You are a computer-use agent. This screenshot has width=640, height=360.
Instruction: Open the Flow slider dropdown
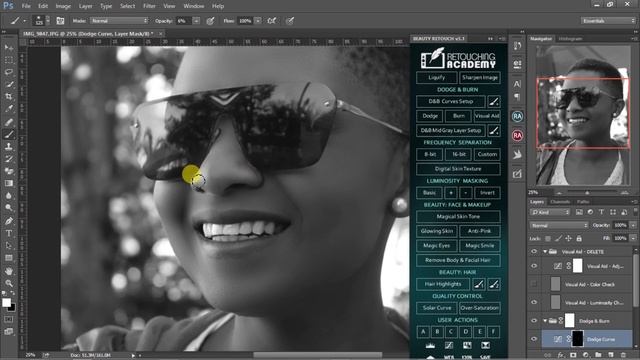[x=258, y=20]
